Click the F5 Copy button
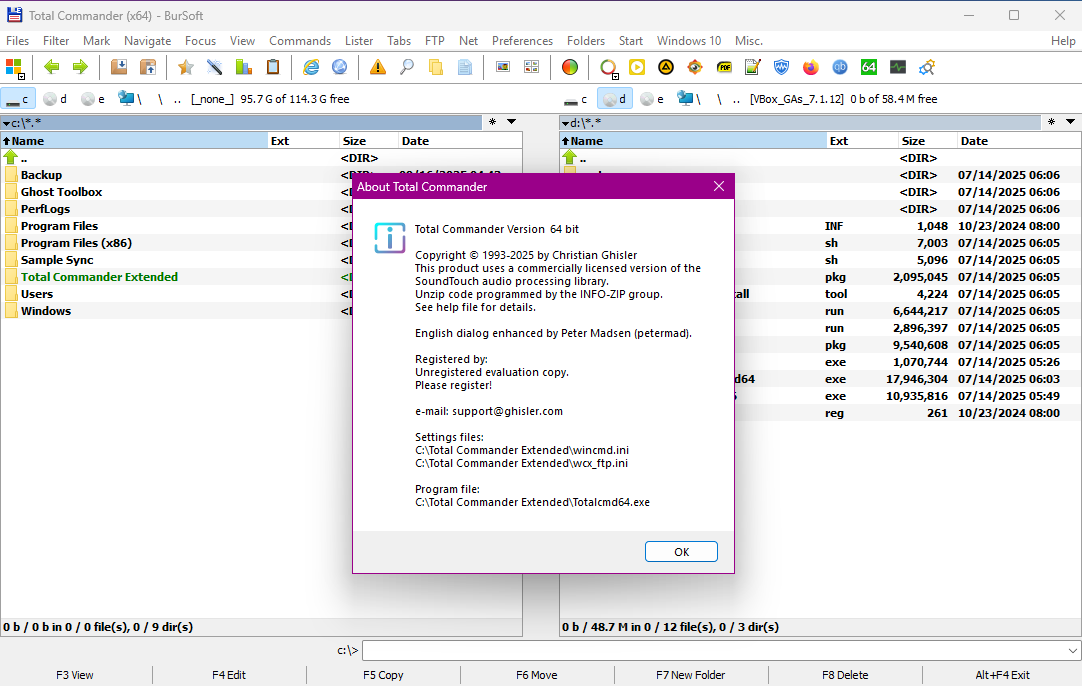Screen dimensions: 1082x686 (383, 675)
